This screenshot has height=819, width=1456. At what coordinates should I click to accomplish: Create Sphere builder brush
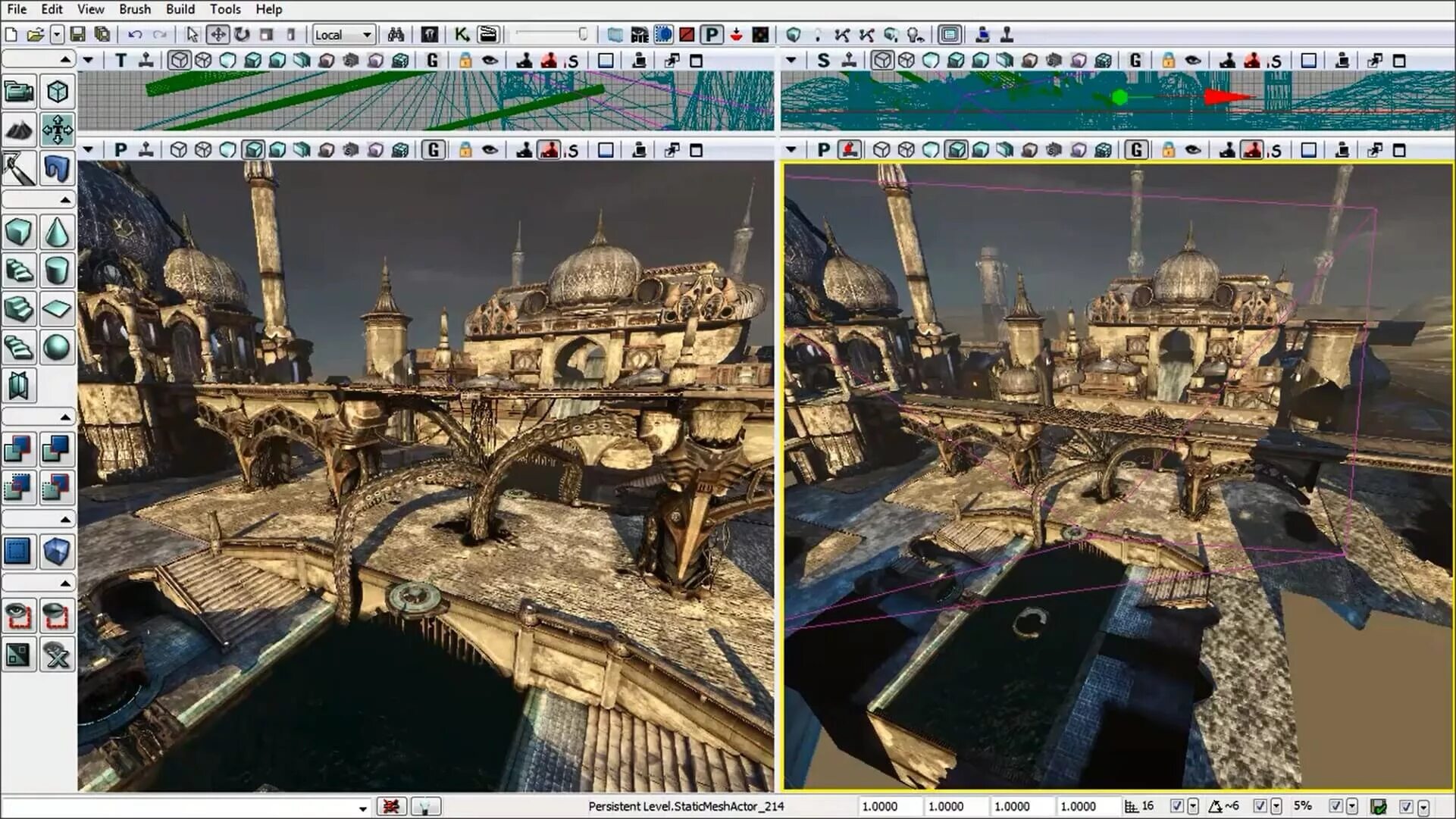pyautogui.click(x=58, y=348)
